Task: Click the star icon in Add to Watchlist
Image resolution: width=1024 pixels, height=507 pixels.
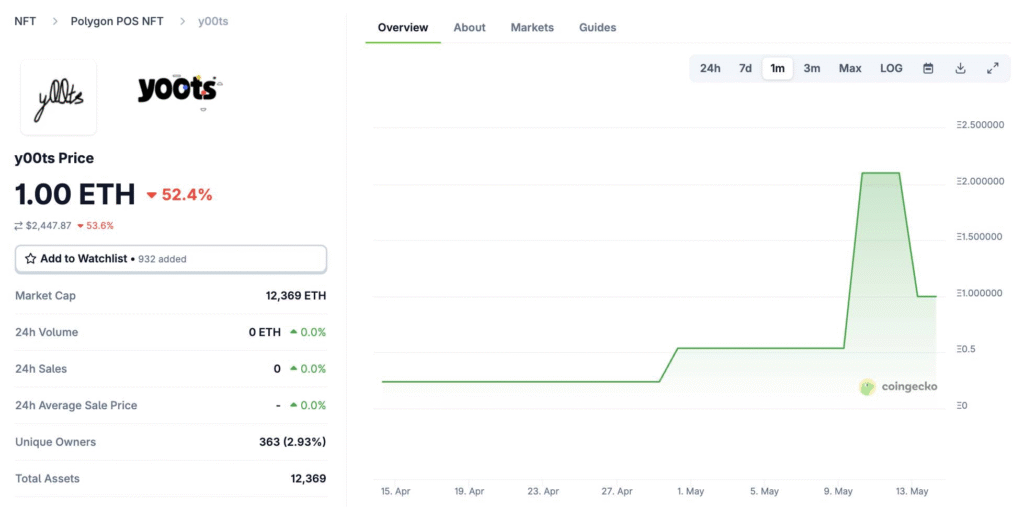Action: [x=30, y=259]
